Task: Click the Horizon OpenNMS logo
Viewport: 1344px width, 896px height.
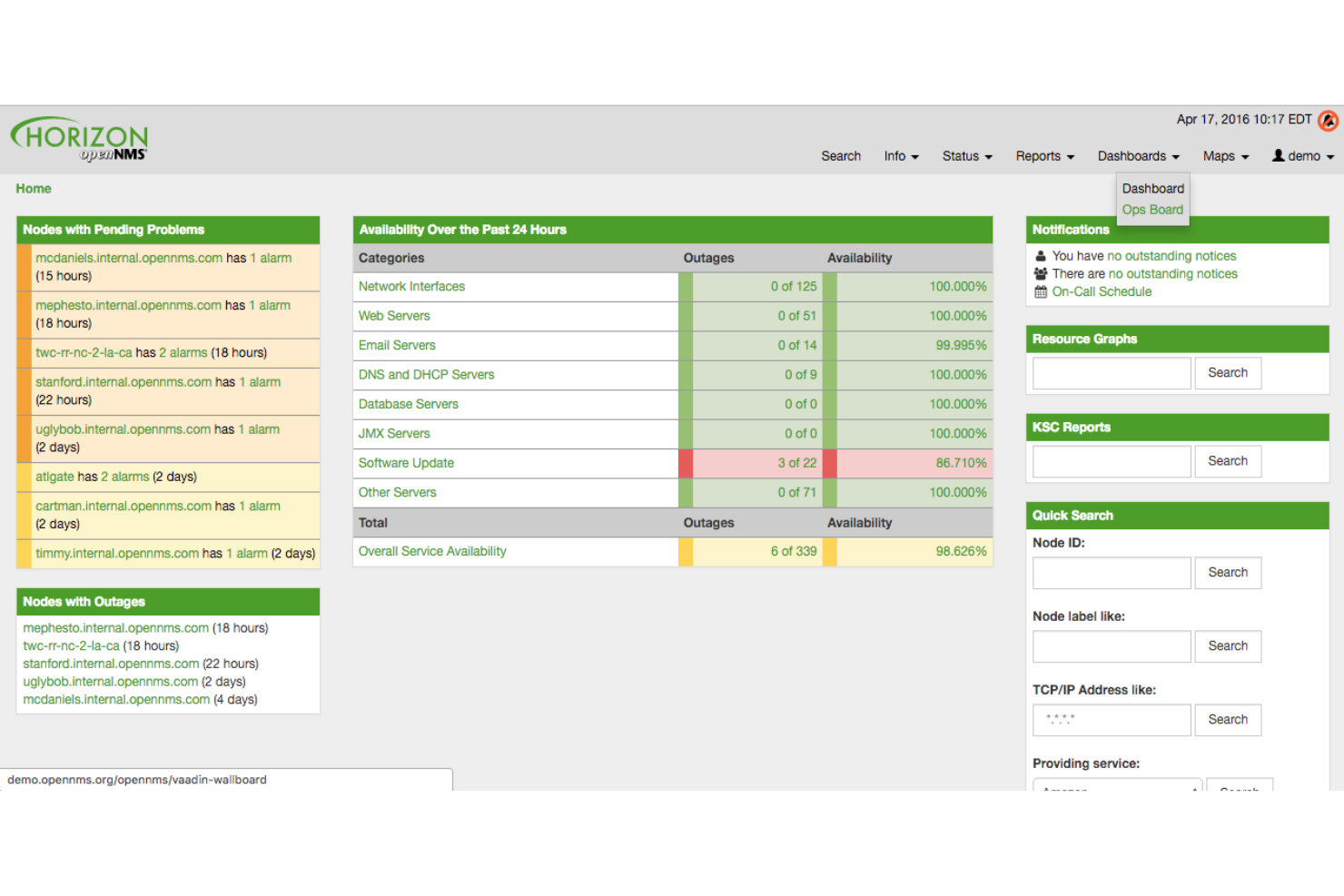Action: click(80, 139)
